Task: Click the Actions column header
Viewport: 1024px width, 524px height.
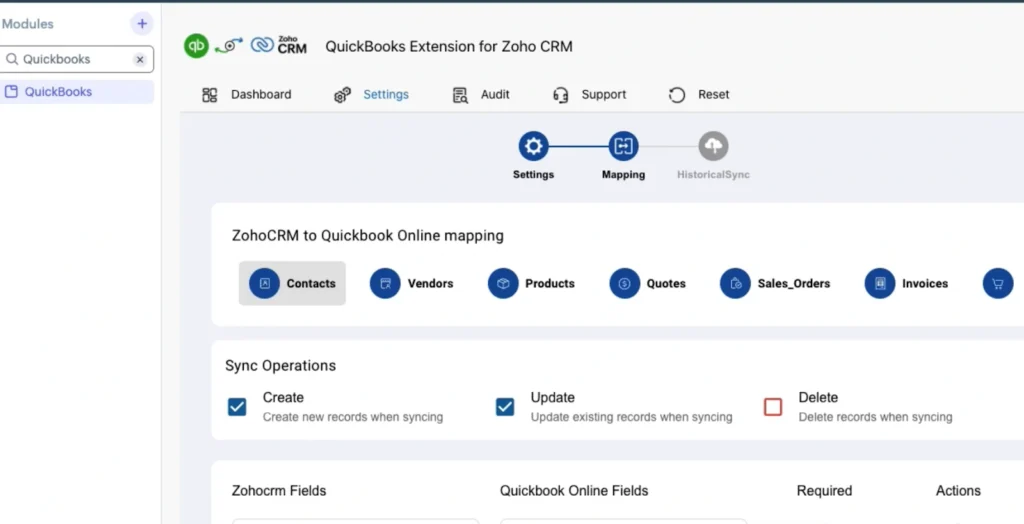Action: click(x=958, y=491)
